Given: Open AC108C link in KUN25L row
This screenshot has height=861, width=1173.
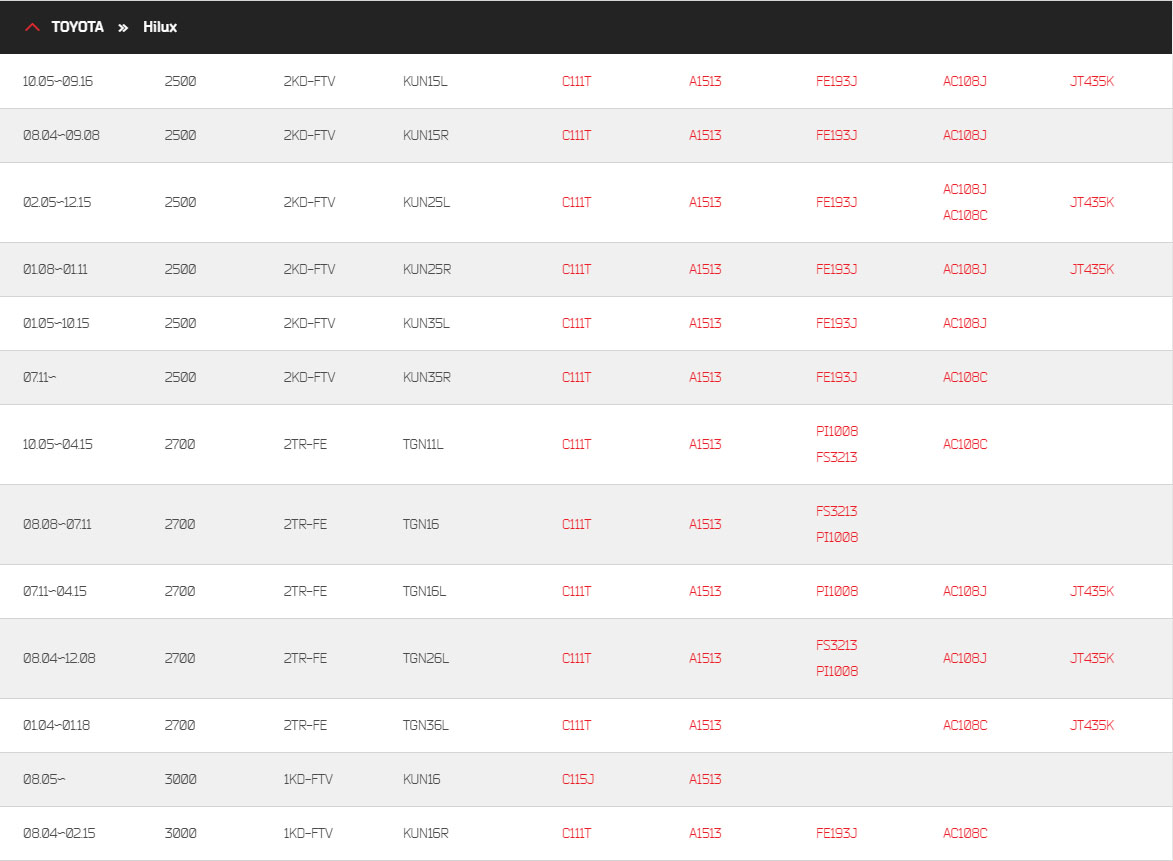Looking at the screenshot, I should (x=965, y=215).
